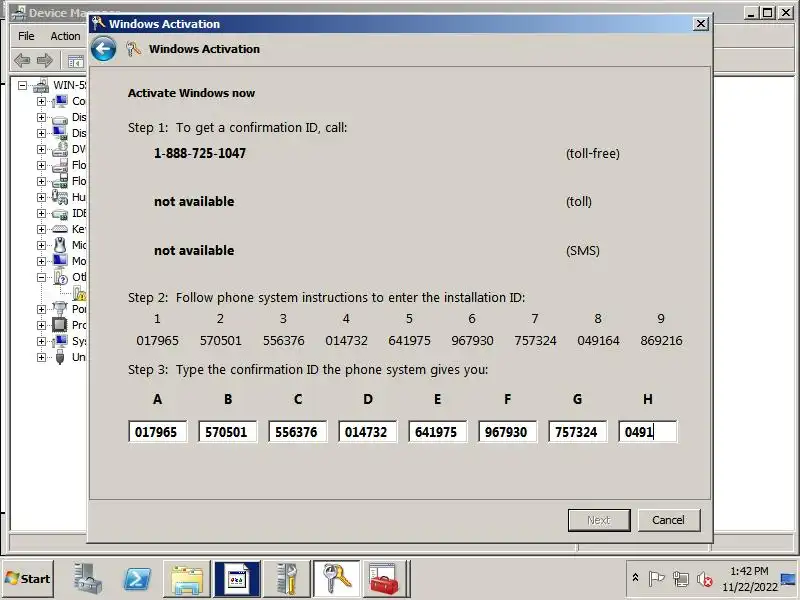Click confirmation ID field G
Viewport: 800px width, 600px height.
[578, 432]
